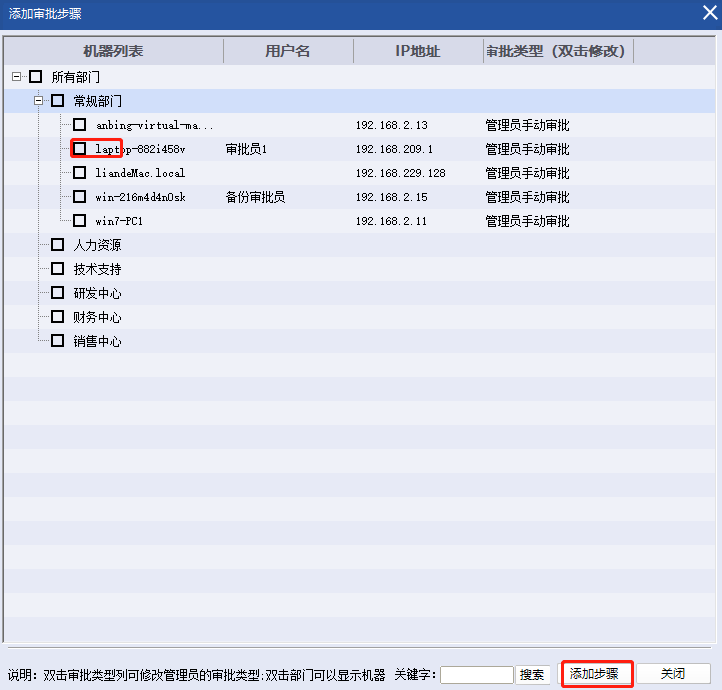Click IP address 192.168.2.15

tap(391, 197)
